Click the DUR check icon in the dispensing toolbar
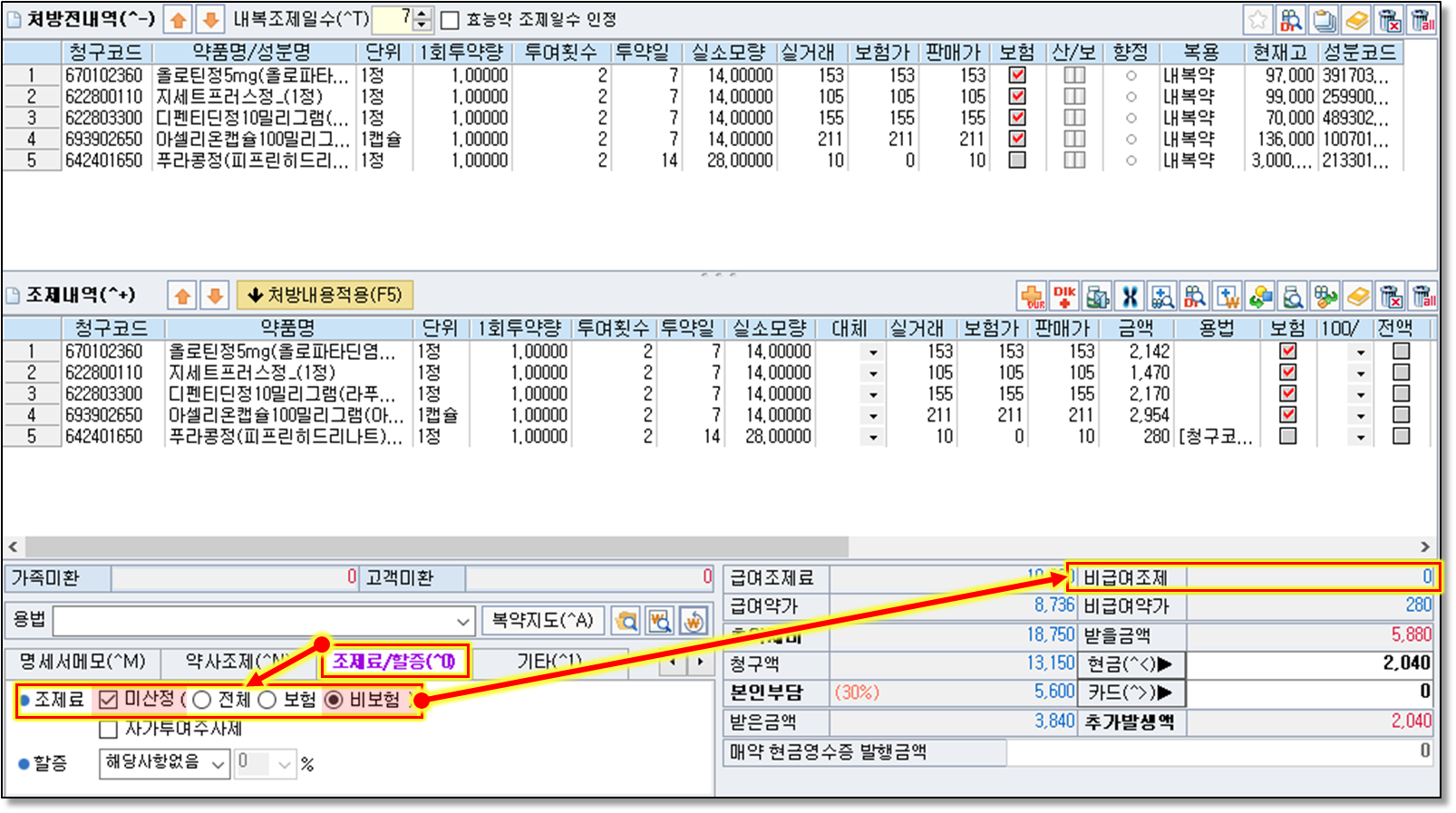 (1033, 295)
